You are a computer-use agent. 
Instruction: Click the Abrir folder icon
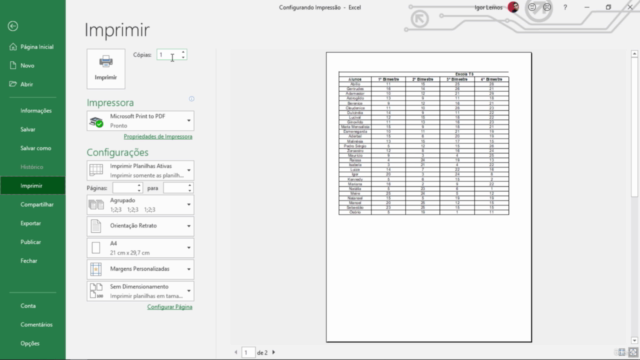coord(13,84)
